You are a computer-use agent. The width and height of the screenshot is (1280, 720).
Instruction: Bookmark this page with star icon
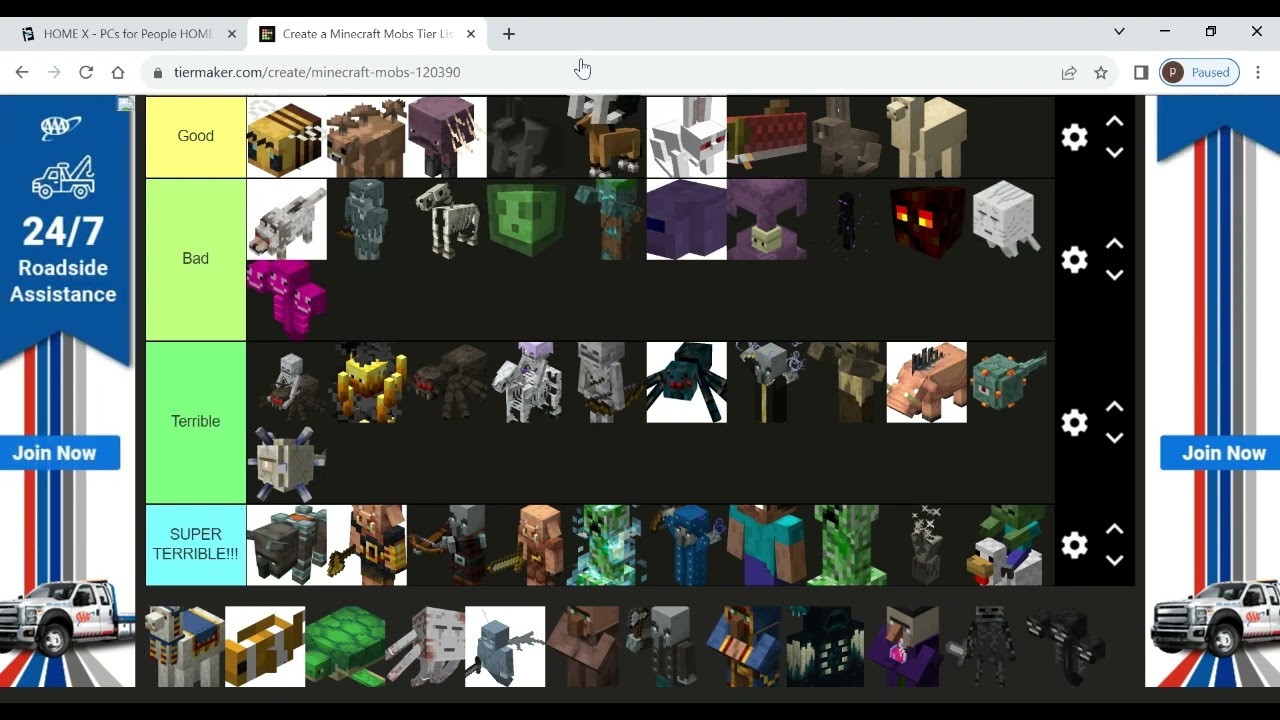click(x=1101, y=72)
